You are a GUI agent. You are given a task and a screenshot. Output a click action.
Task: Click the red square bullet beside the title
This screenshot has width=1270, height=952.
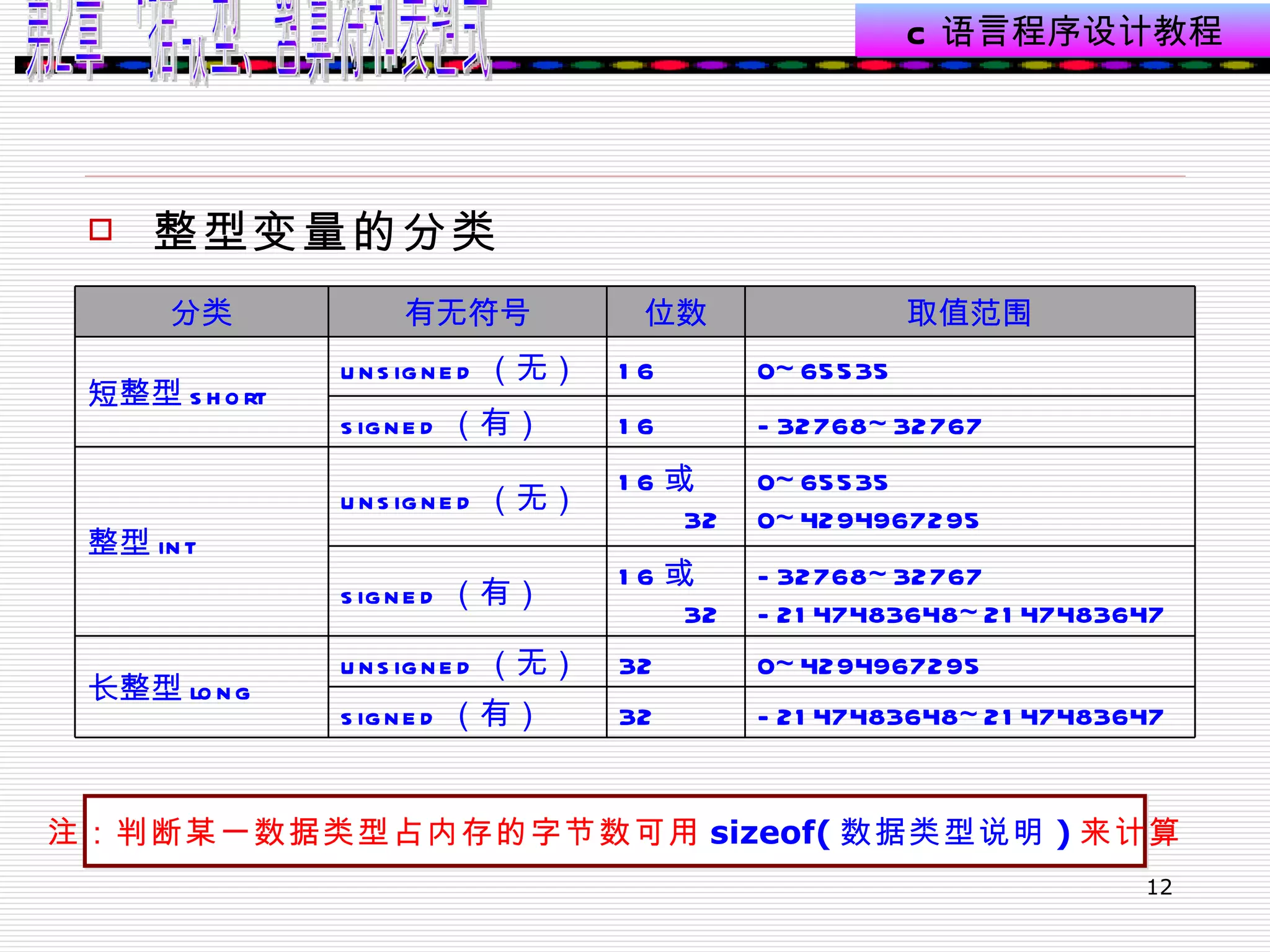[x=100, y=229]
